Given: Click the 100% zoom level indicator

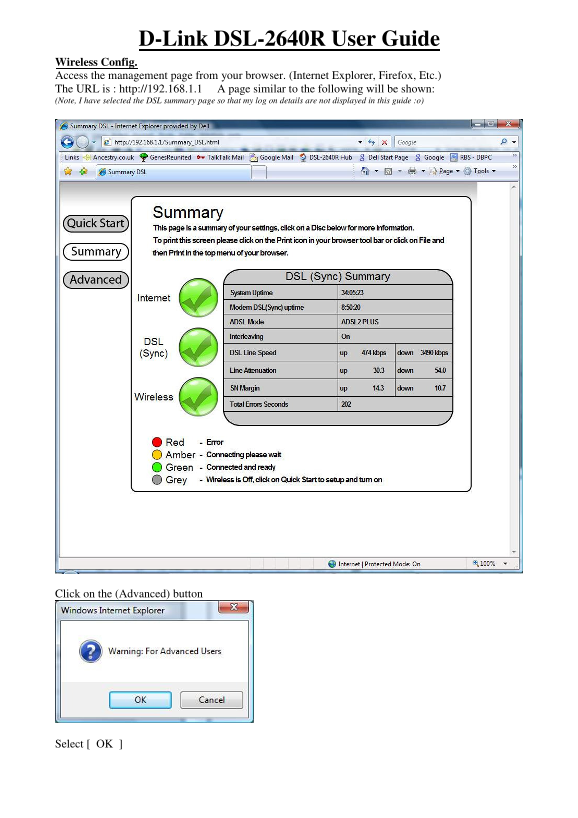Looking at the screenshot, I should (484, 564).
